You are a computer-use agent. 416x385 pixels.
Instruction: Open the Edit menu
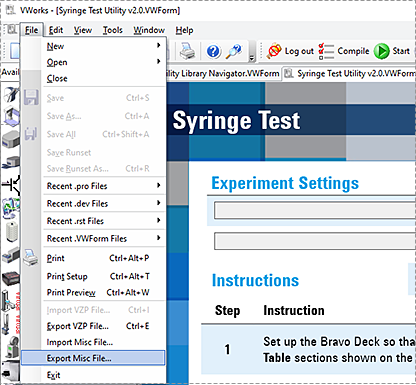(56, 30)
